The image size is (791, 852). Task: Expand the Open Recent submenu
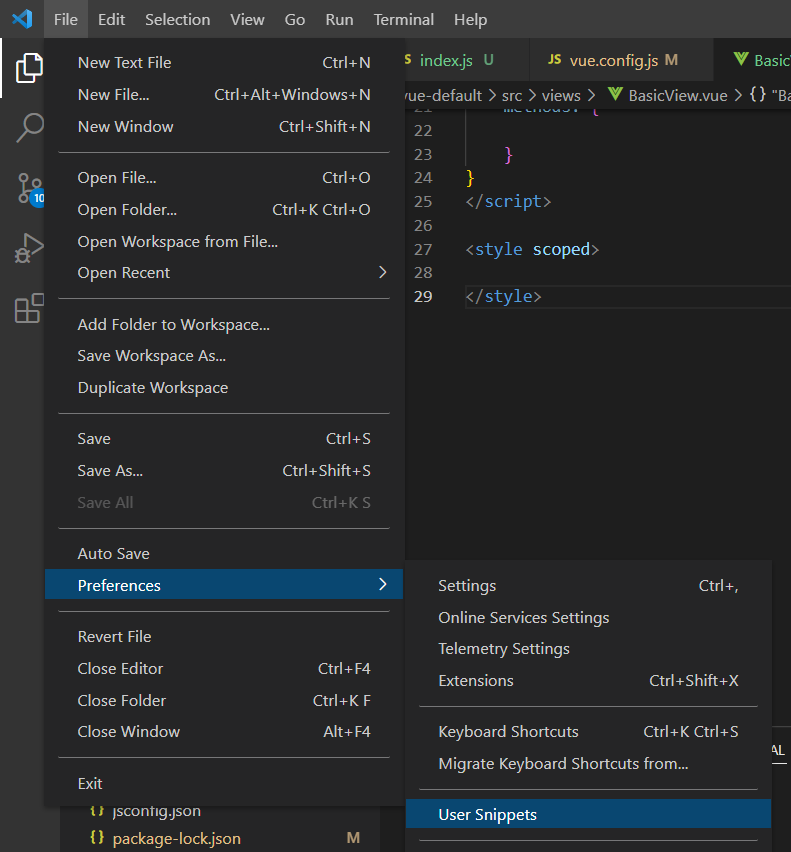pyautogui.click(x=224, y=273)
